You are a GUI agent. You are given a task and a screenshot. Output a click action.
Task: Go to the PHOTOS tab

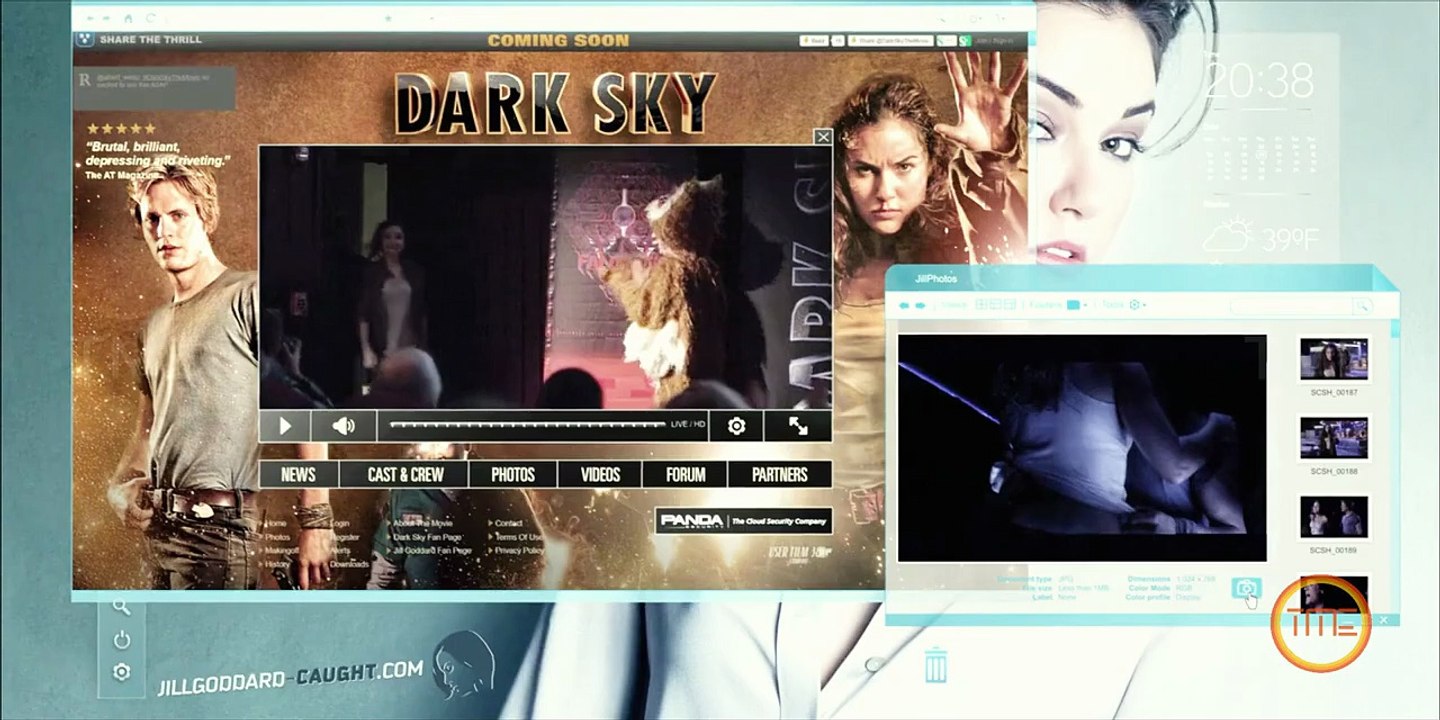513,475
